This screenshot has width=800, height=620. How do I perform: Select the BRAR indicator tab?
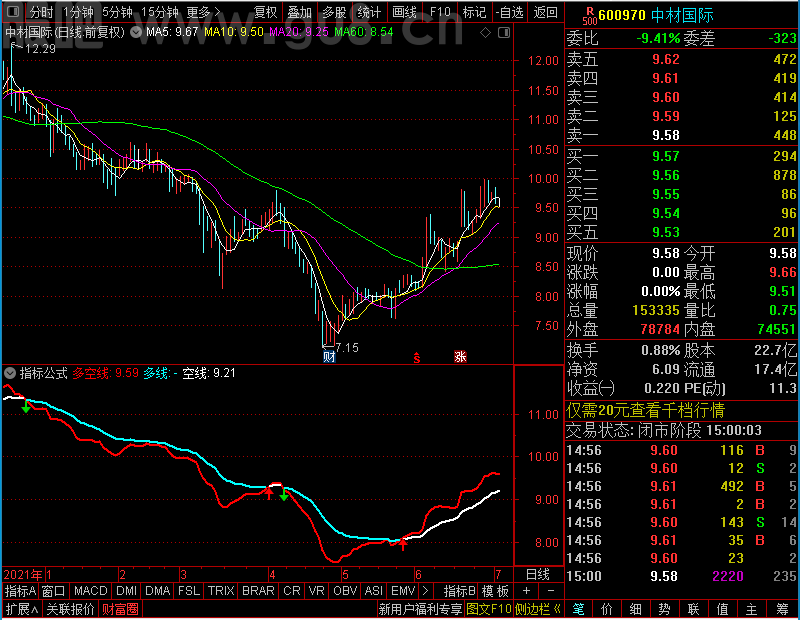pos(258,591)
